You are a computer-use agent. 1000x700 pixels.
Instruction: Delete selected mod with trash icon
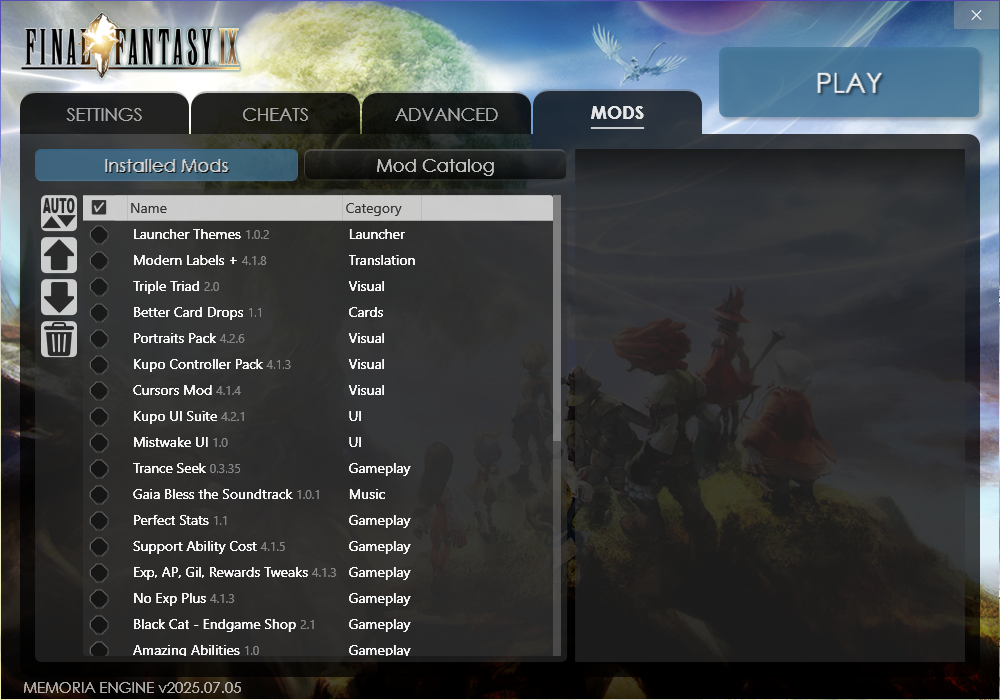[59, 339]
